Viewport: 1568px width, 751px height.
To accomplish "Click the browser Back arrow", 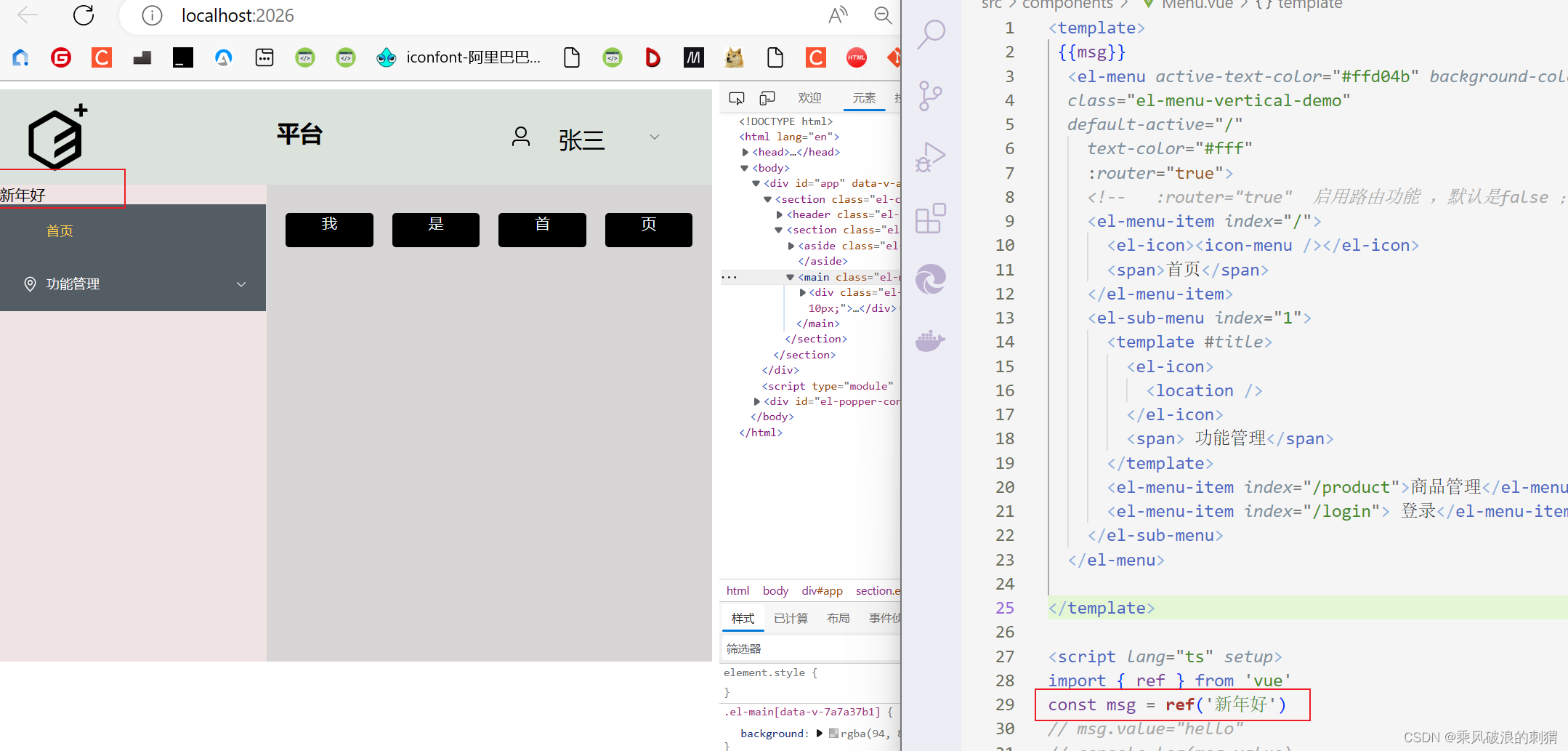I will (28, 15).
